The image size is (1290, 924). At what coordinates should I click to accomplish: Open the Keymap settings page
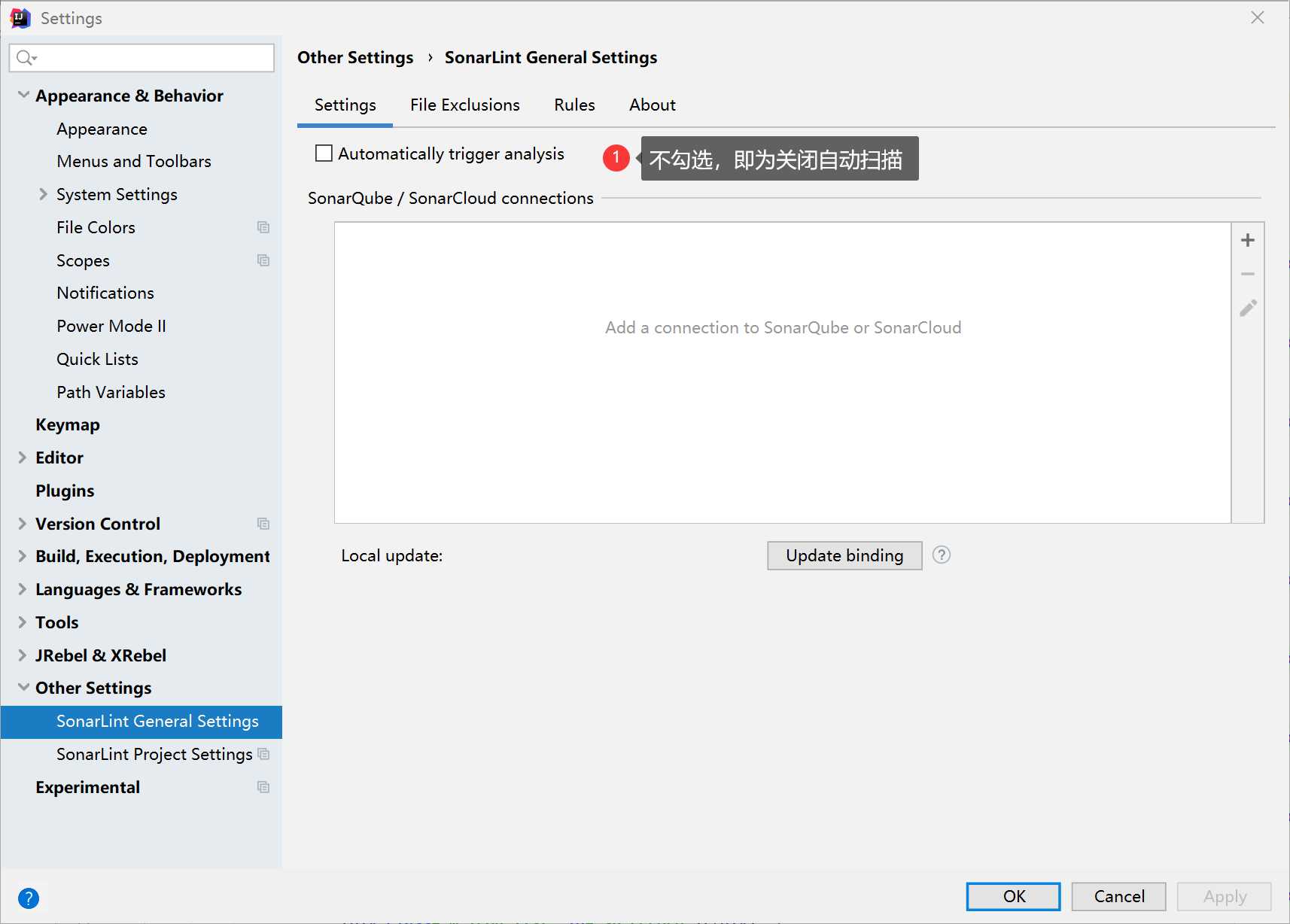coord(68,424)
